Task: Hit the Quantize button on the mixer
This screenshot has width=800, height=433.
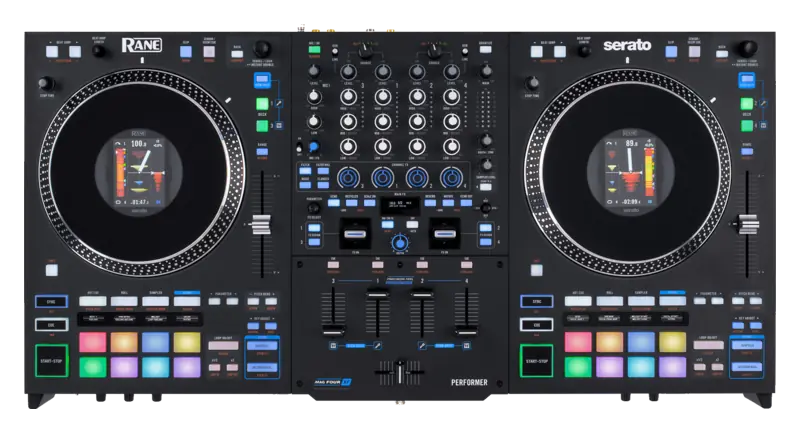Action: click(x=486, y=49)
